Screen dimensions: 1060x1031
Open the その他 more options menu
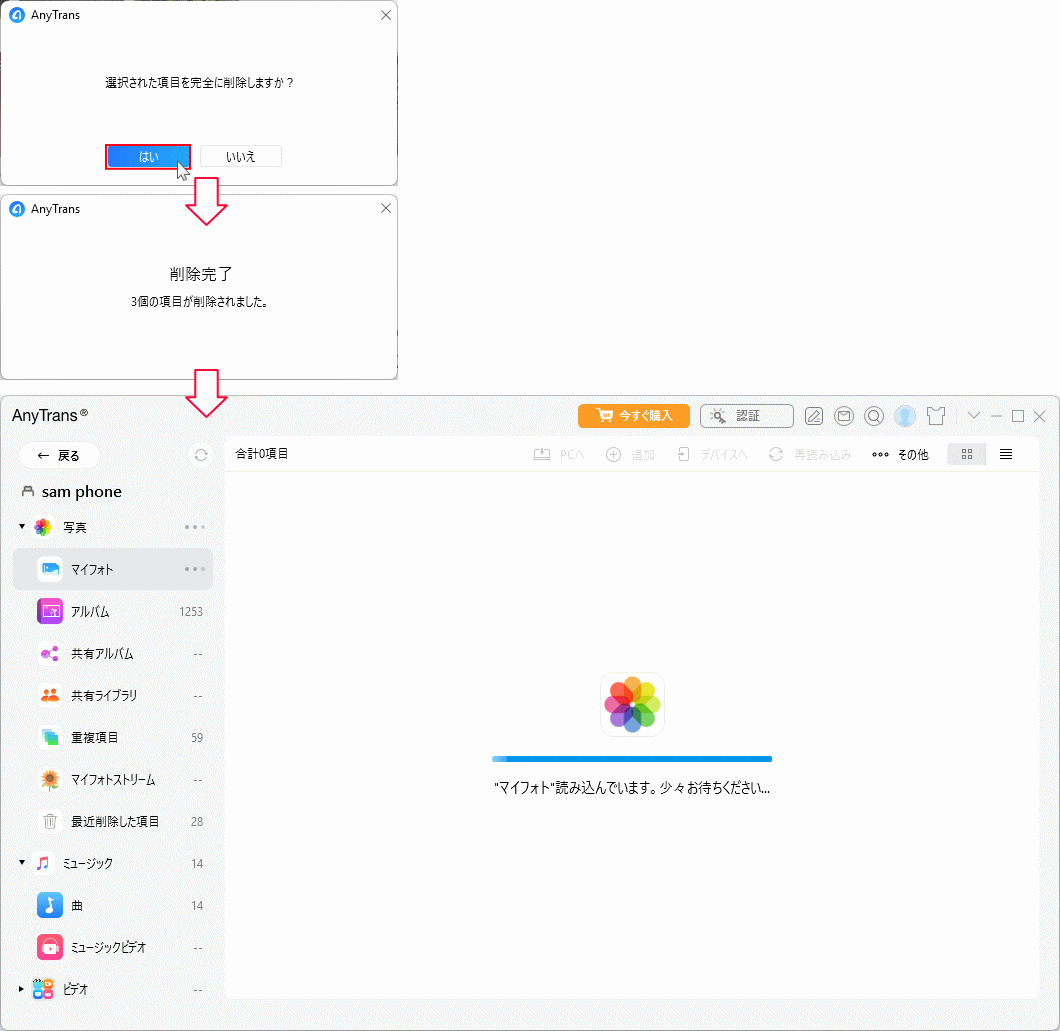[x=900, y=454]
